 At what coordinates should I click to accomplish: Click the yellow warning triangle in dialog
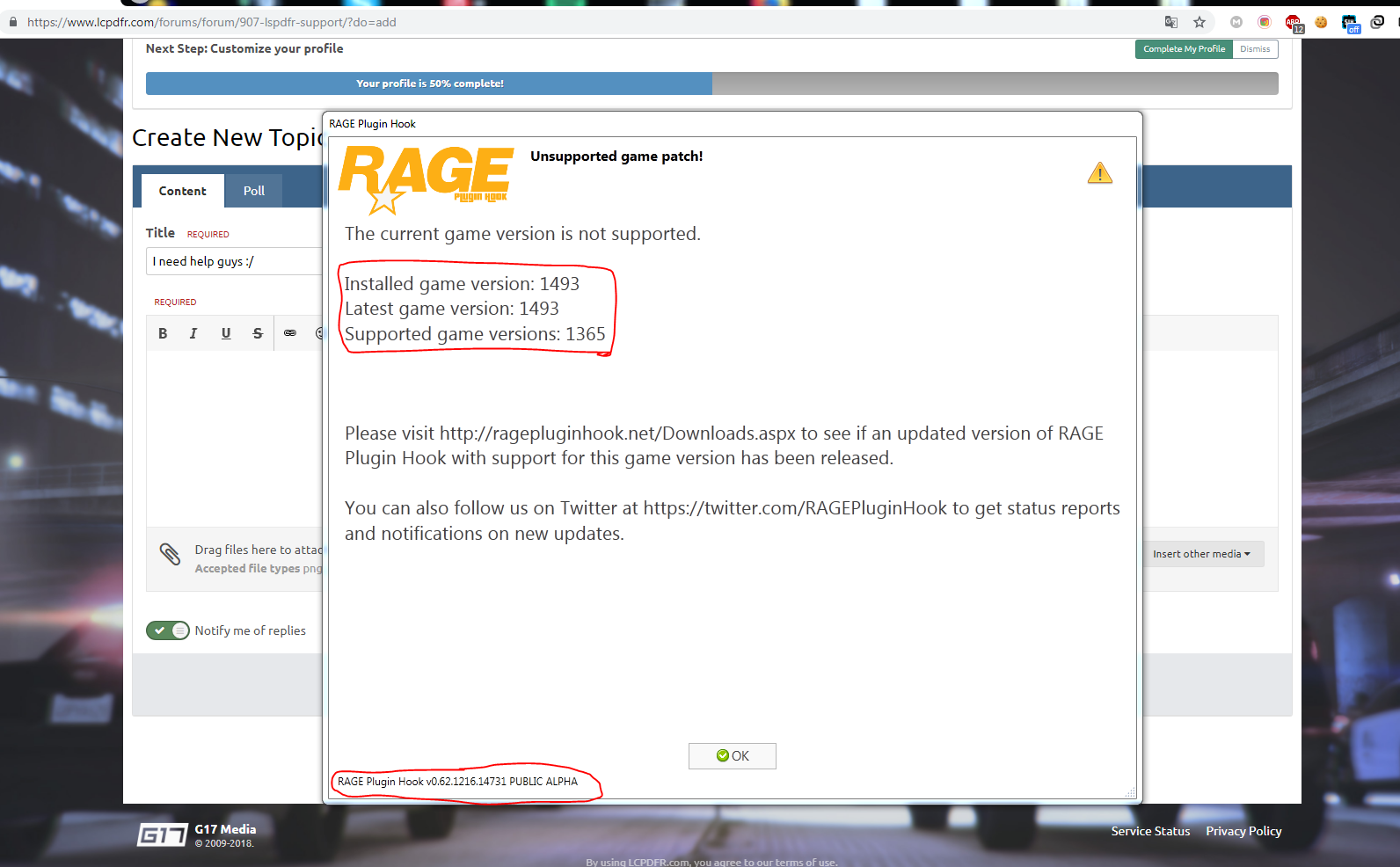pos(1100,172)
